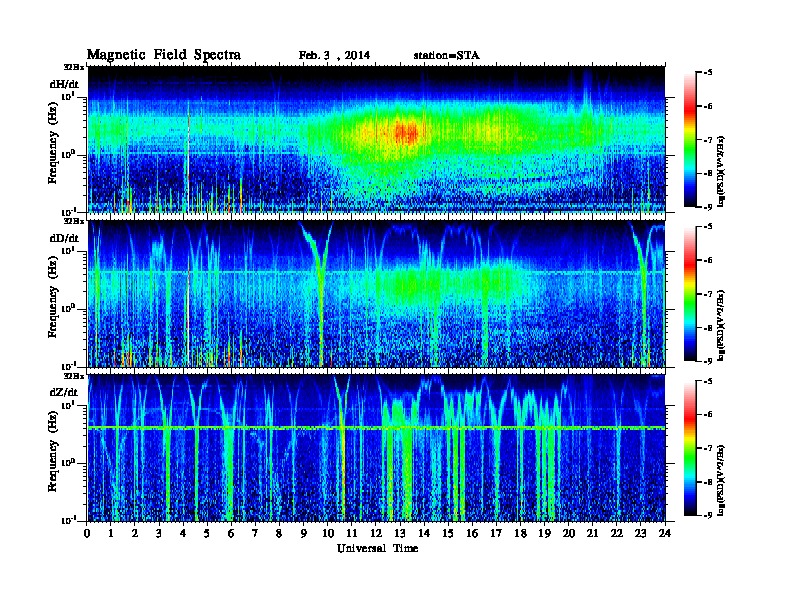Click the "-9" value on dH/dt color bar
The height and width of the screenshot is (612, 792).
(708, 207)
